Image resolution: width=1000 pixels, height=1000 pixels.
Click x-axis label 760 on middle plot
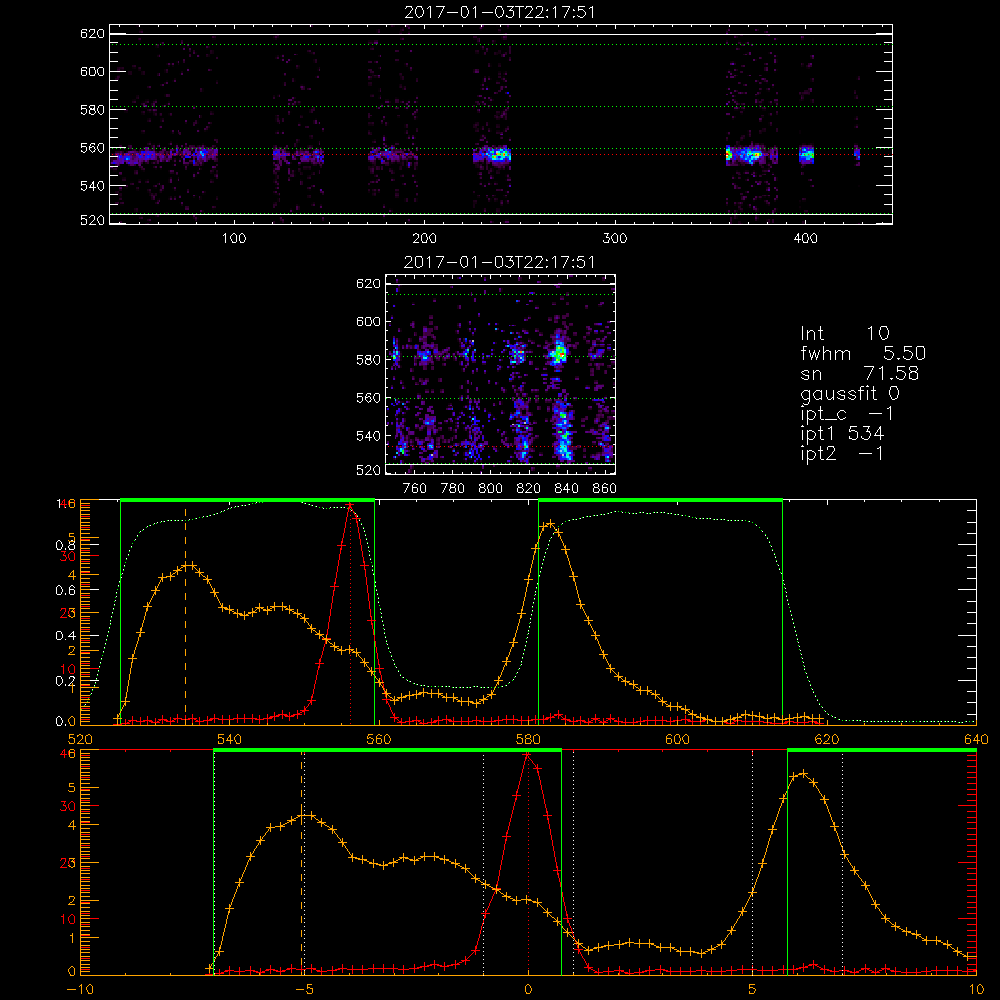pos(415,489)
